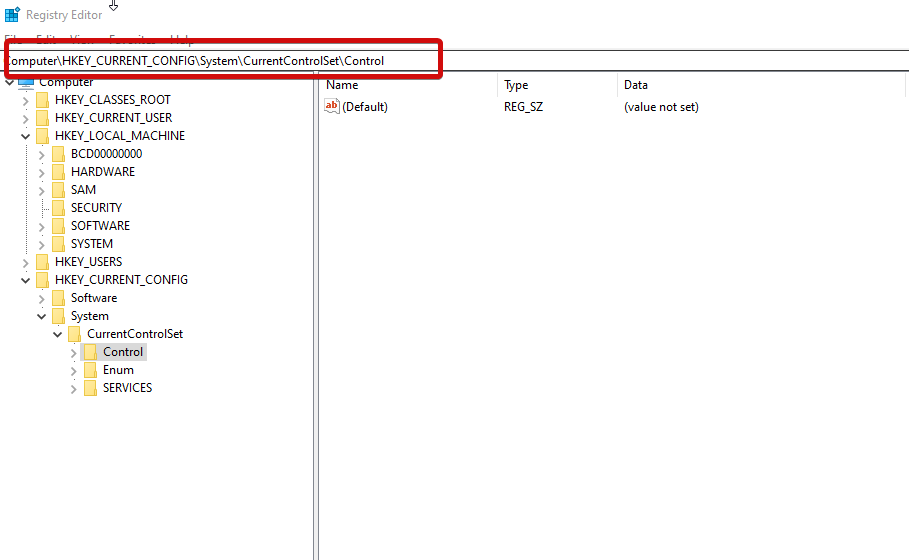Select the SERVICES key
Viewport: 909px width, 560px height.
tap(128, 388)
